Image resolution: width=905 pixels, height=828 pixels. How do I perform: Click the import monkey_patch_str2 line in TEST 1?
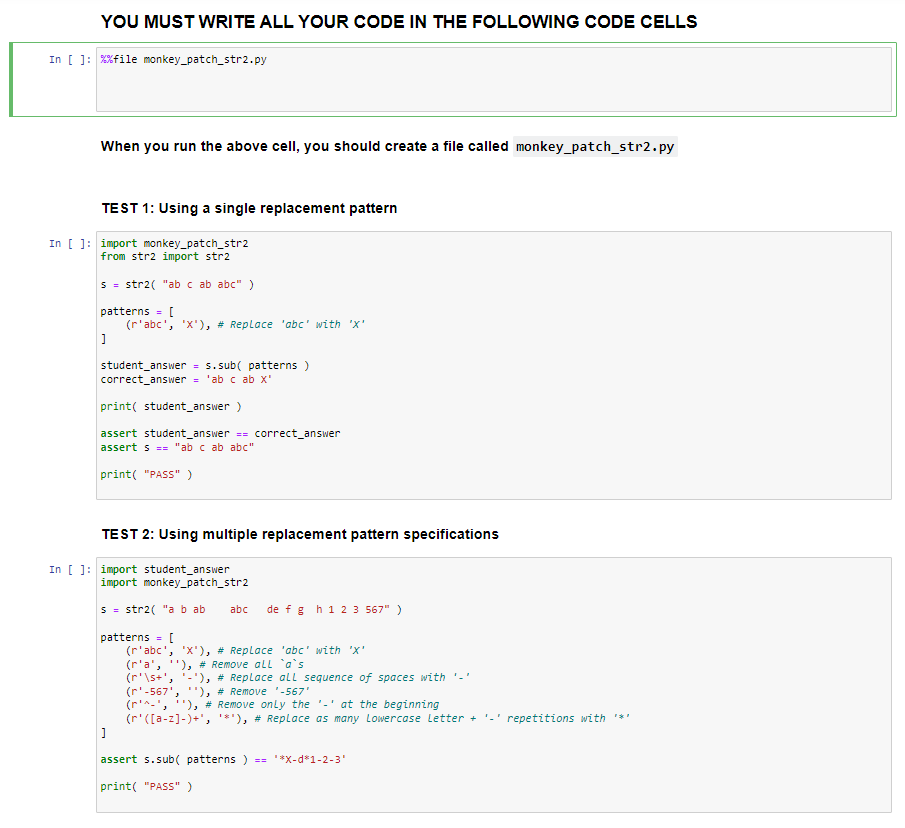pyautogui.click(x=175, y=243)
